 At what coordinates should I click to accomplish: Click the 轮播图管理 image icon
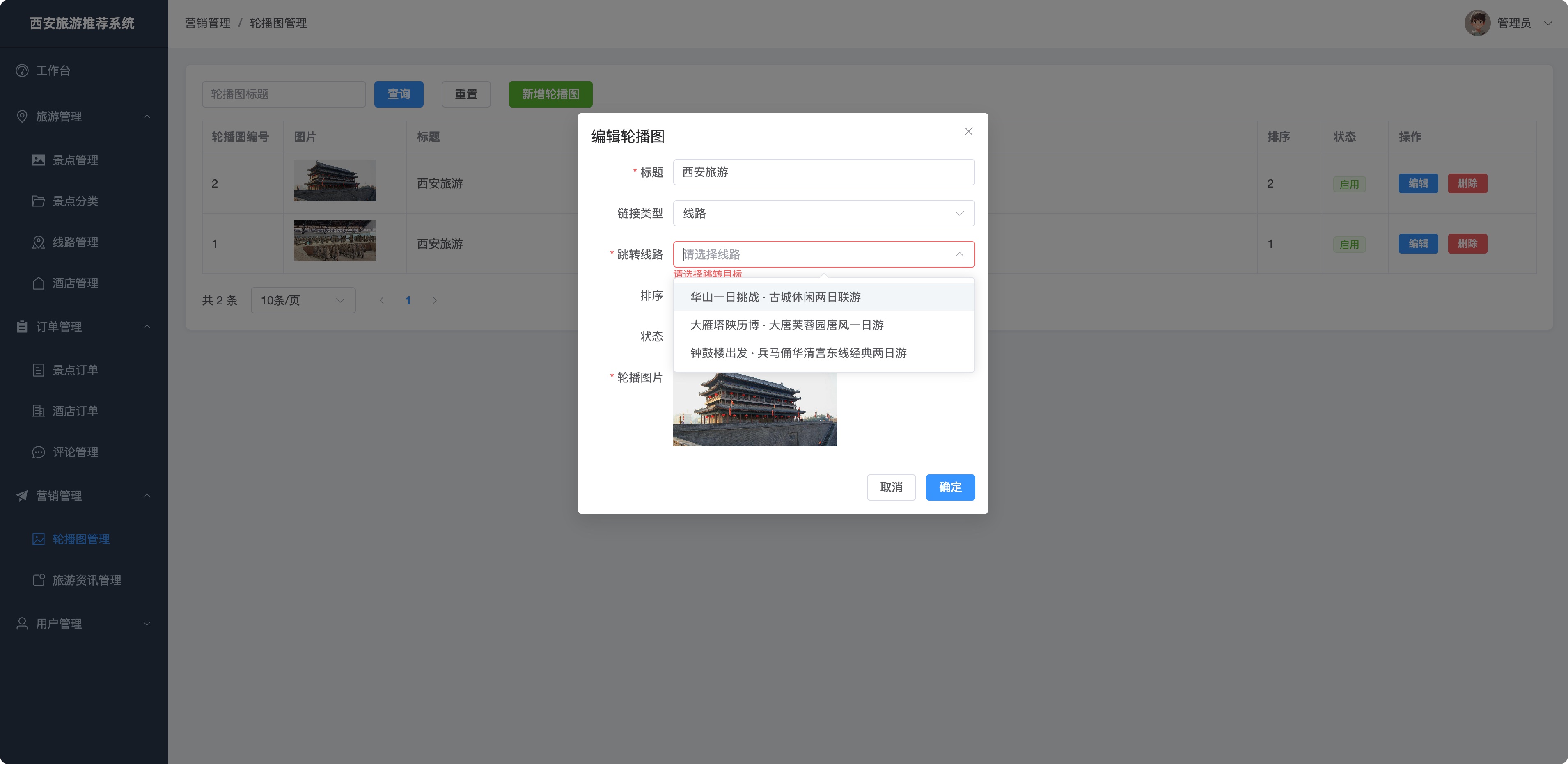[38, 539]
